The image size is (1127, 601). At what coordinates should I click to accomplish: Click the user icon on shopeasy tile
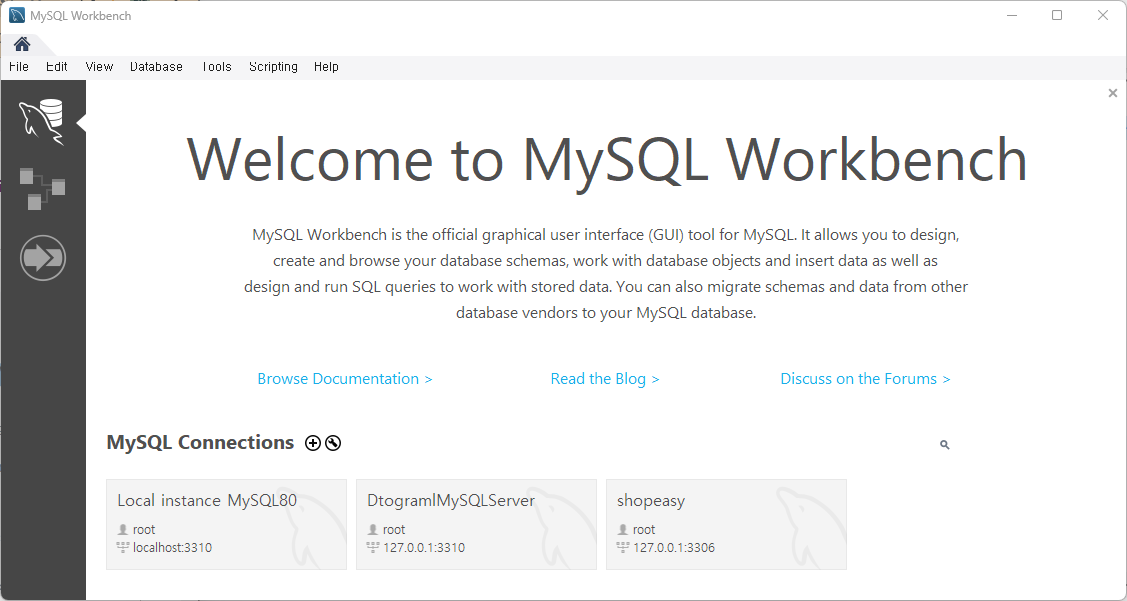click(622, 530)
